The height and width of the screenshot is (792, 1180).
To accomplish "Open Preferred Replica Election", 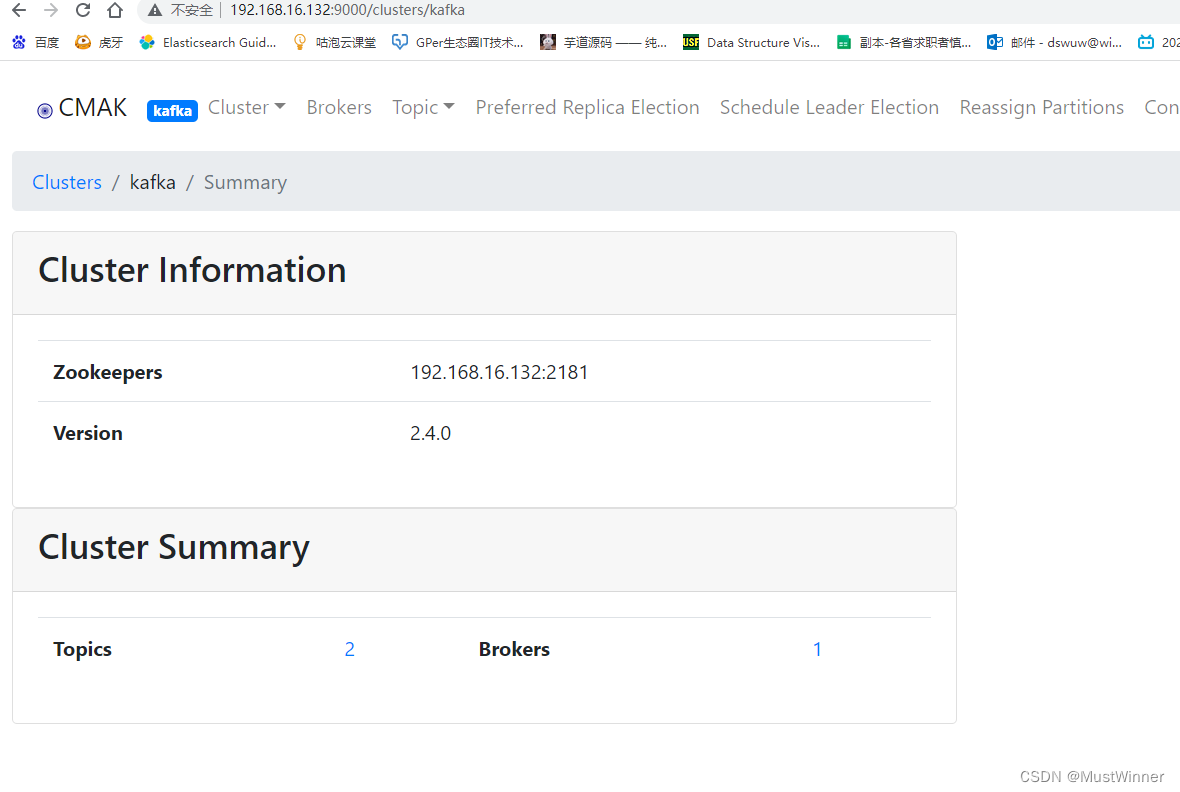I will pyautogui.click(x=587, y=107).
